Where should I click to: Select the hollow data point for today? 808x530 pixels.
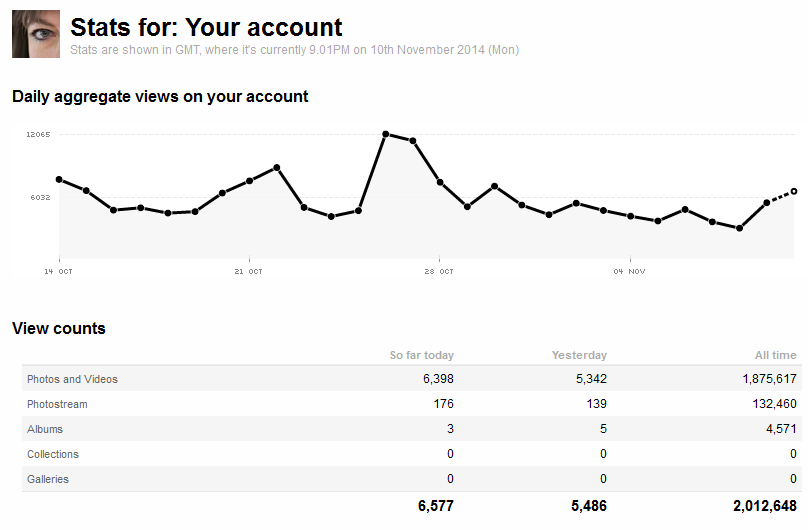tap(794, 192)
